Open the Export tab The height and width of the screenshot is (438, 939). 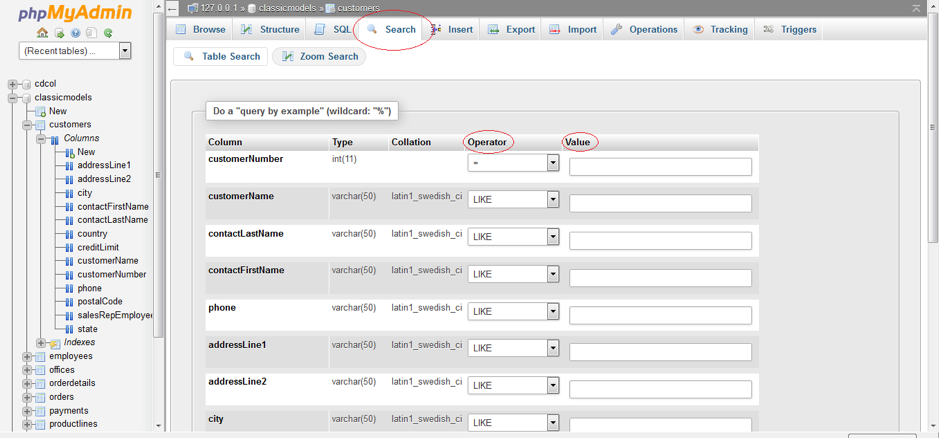[x=511, y=30]
